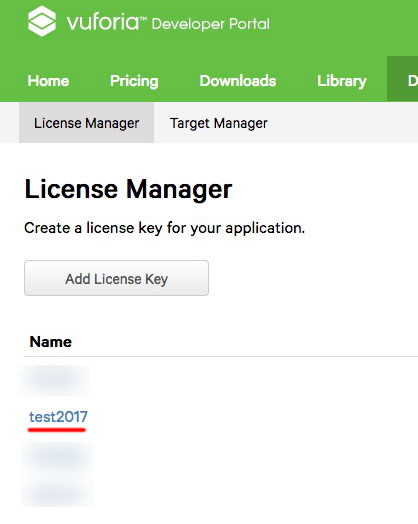The width and height of the screenshot is (418, 524).
Task: Click the red underline beneath test2017
Action: [x=57, y=430]
